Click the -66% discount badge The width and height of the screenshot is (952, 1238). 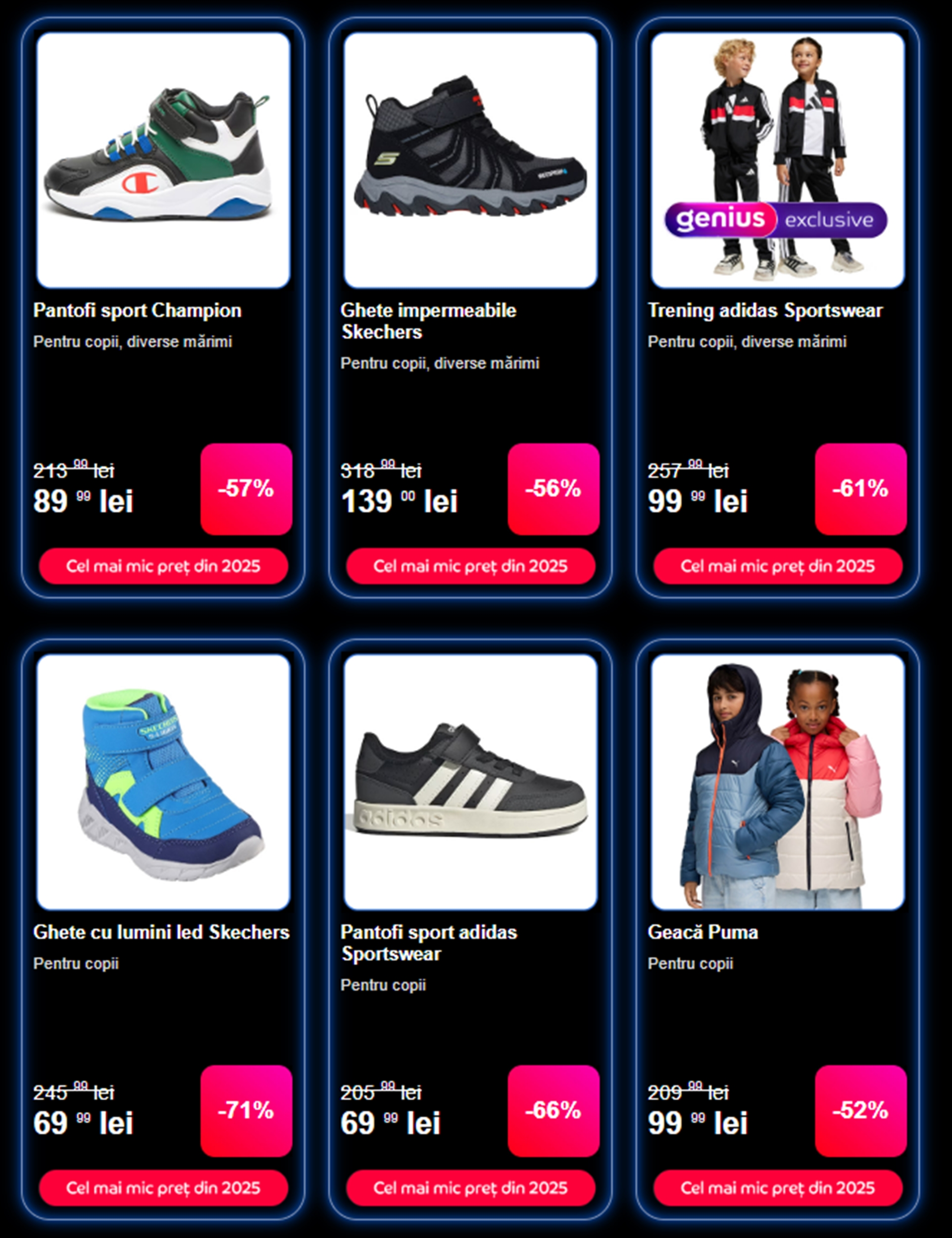(x=553, y=1110)
